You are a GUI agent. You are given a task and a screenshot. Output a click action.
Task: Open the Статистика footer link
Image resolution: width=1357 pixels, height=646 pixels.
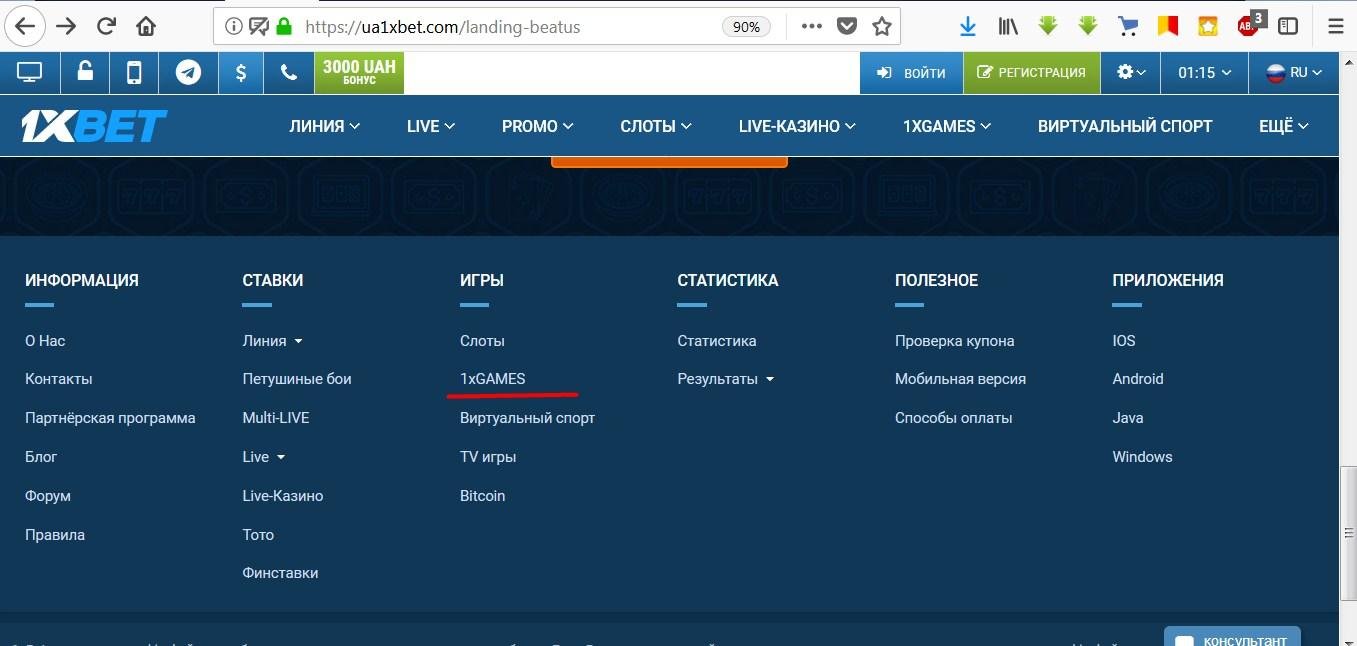click(717, 341)
